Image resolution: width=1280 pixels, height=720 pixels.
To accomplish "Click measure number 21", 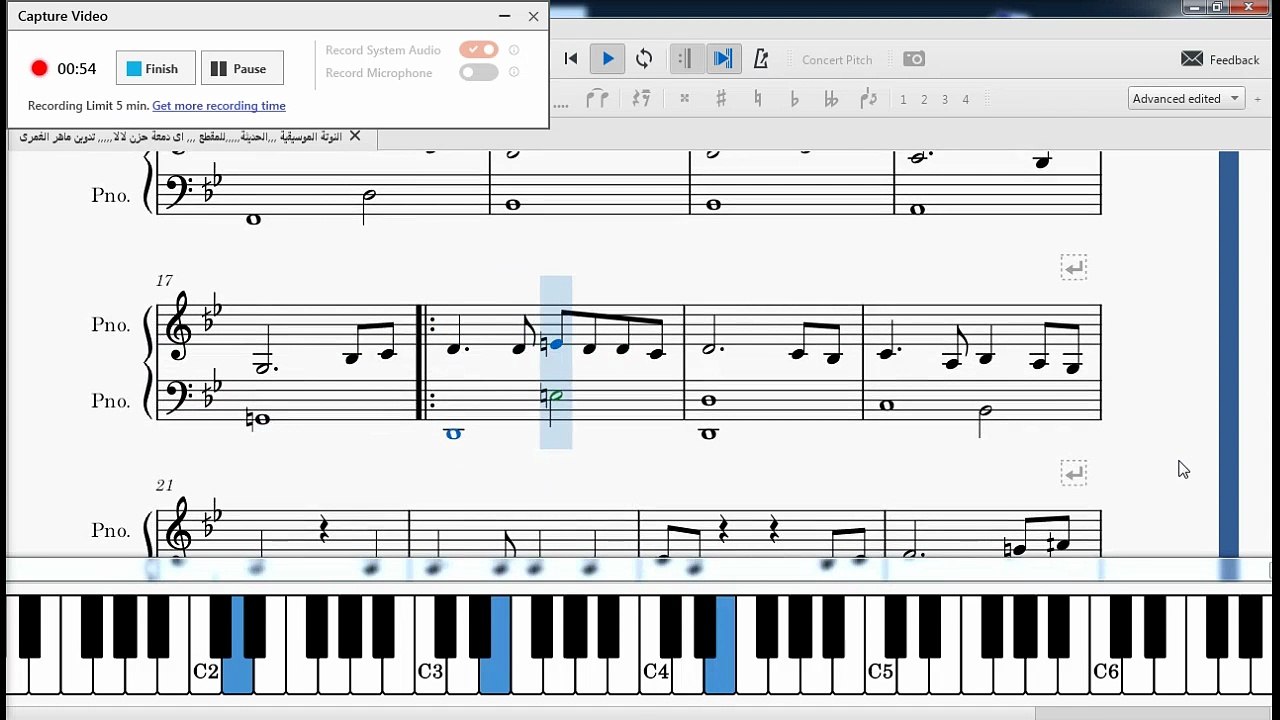I will pos(164,486).
